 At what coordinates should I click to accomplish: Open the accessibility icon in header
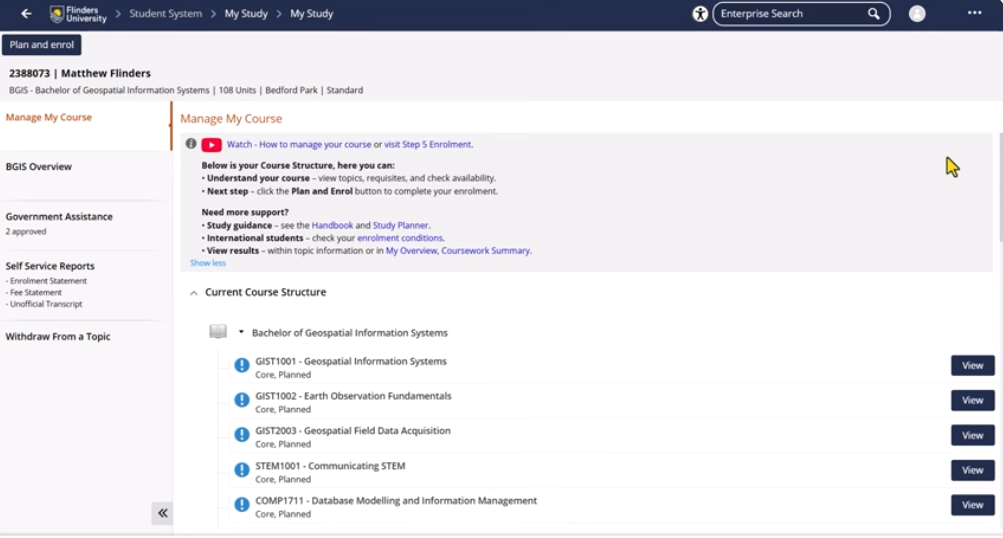click(700, 14)
